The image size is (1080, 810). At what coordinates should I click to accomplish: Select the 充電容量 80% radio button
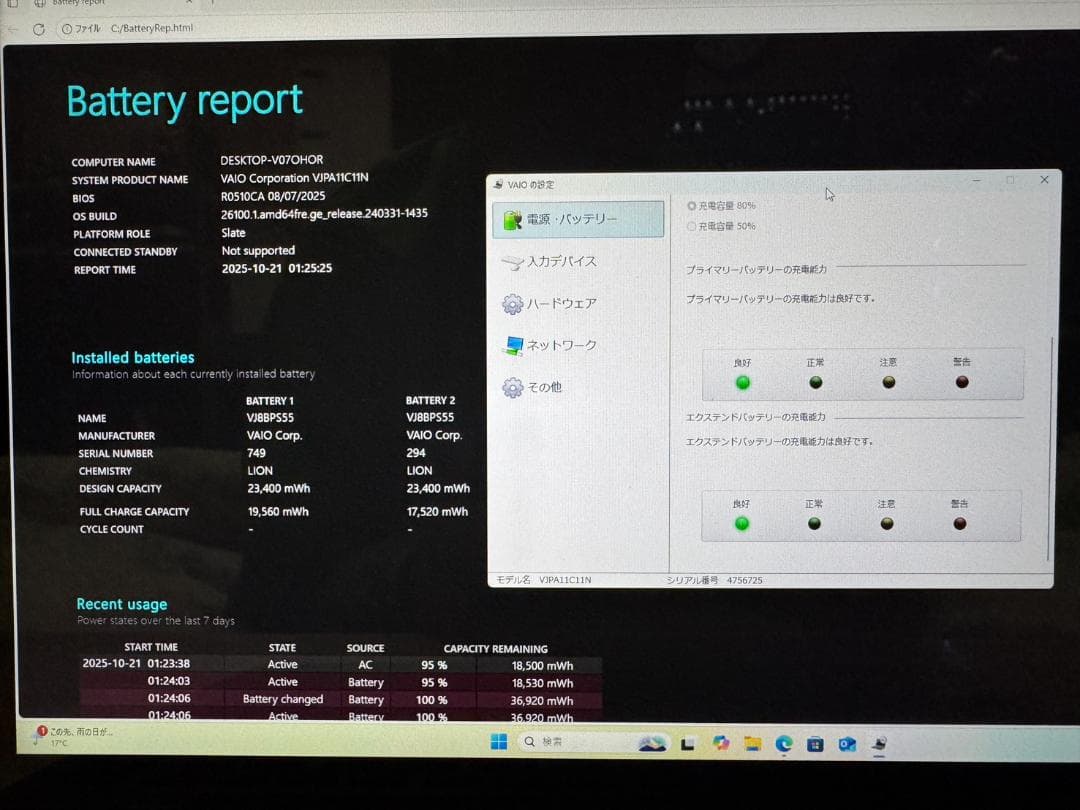click(x=692, y=206)
